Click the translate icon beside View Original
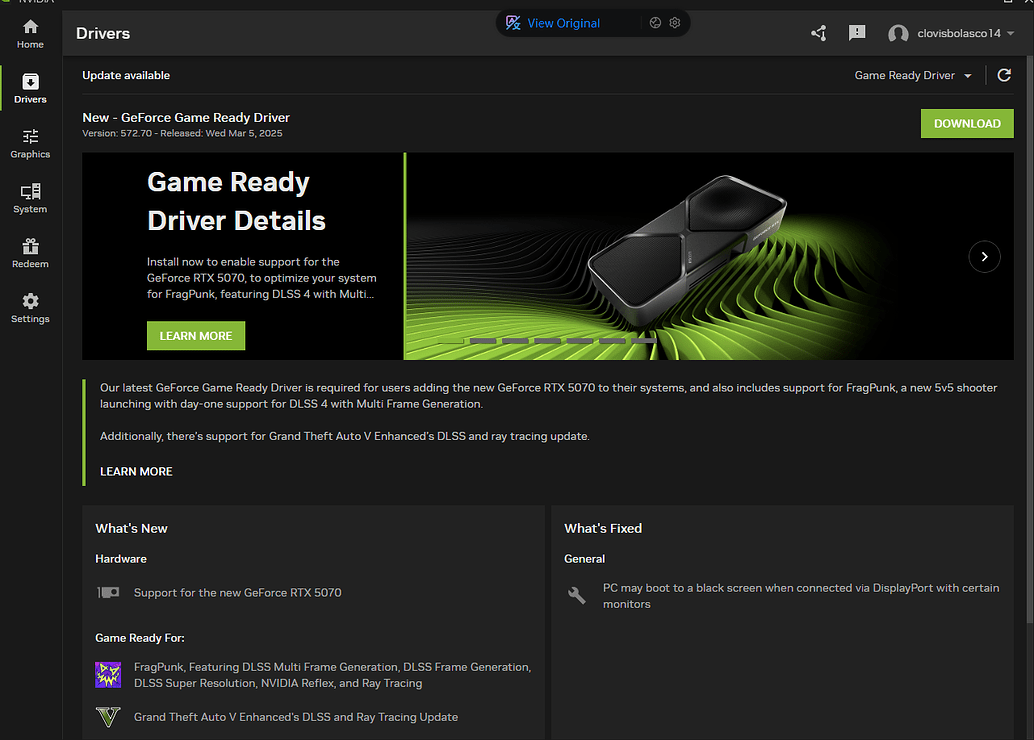The height and width of the screenshot is (740, 1034). point(513,23)
